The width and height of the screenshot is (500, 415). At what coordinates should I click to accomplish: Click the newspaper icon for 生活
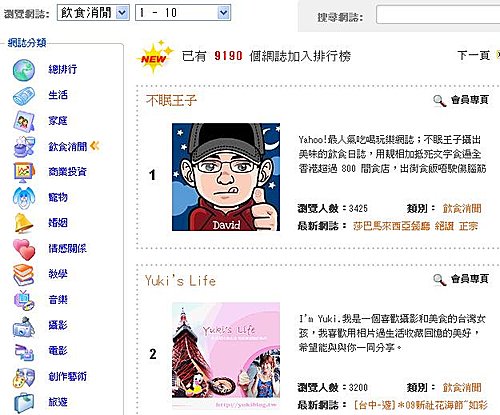(24, 96)
